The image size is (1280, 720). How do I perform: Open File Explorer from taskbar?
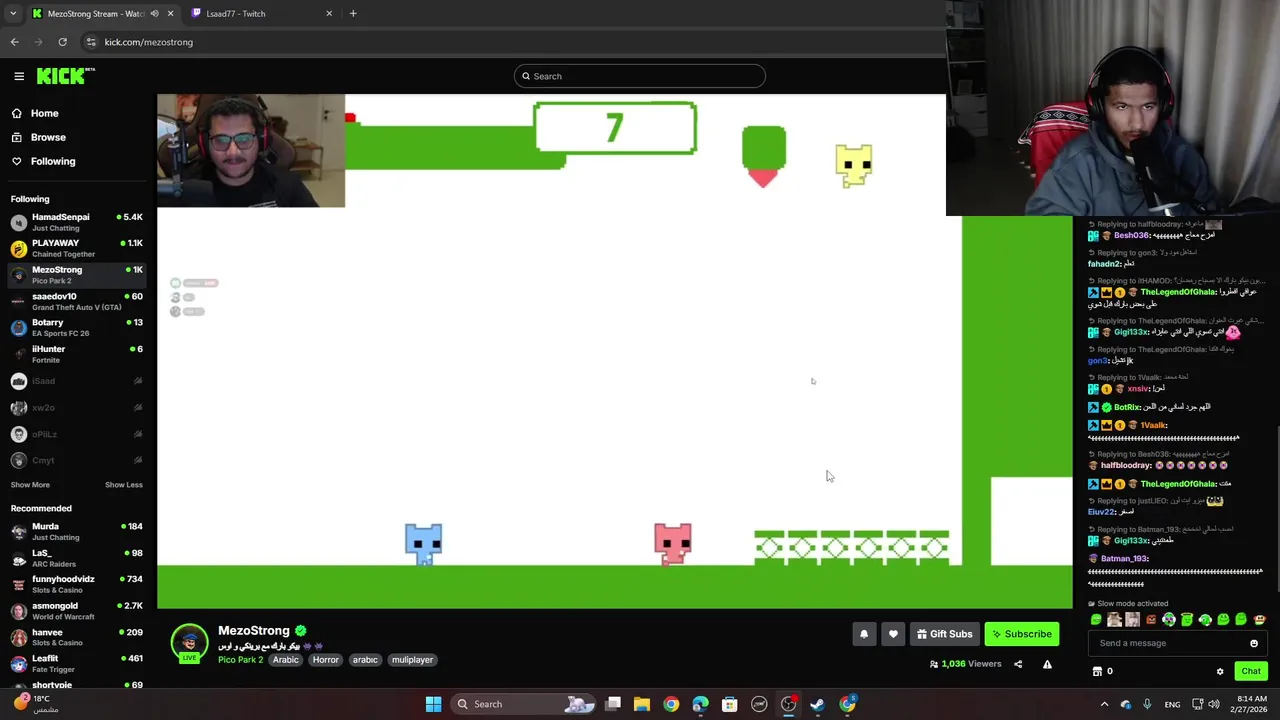[642, 704]
